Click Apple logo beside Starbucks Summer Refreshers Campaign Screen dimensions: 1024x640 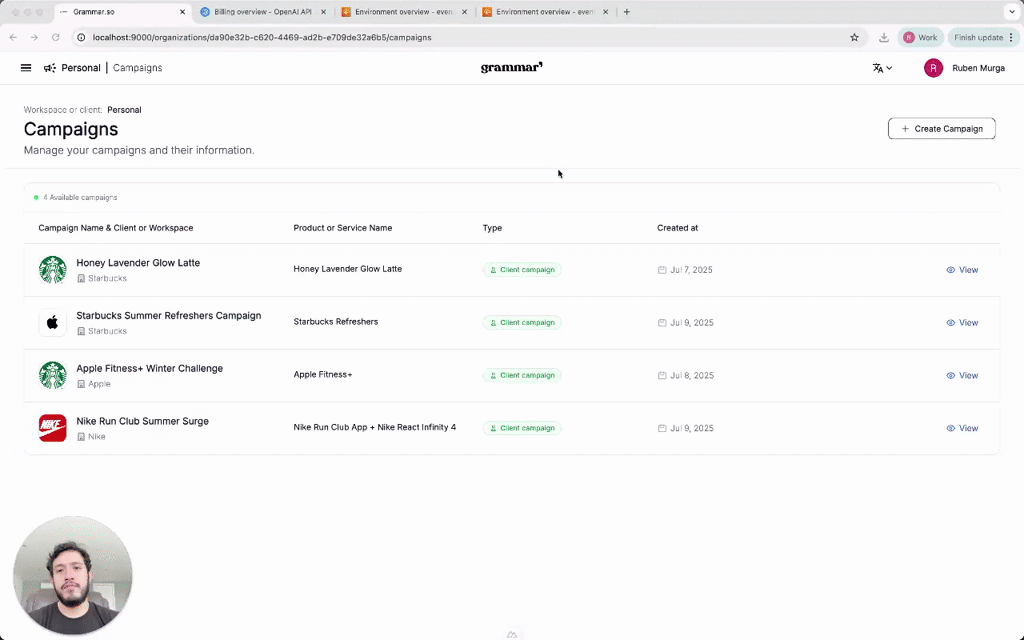pos(52,323)
